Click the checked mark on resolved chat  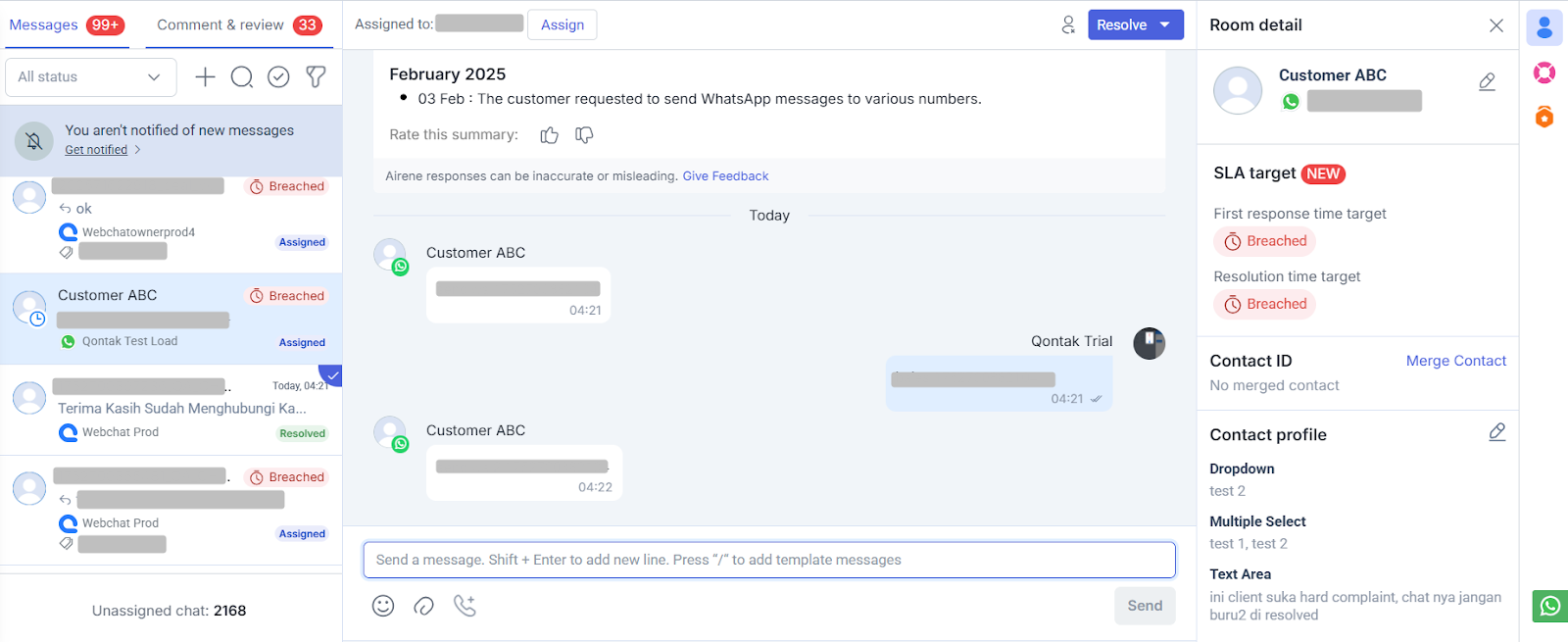(x=332, y=374)
